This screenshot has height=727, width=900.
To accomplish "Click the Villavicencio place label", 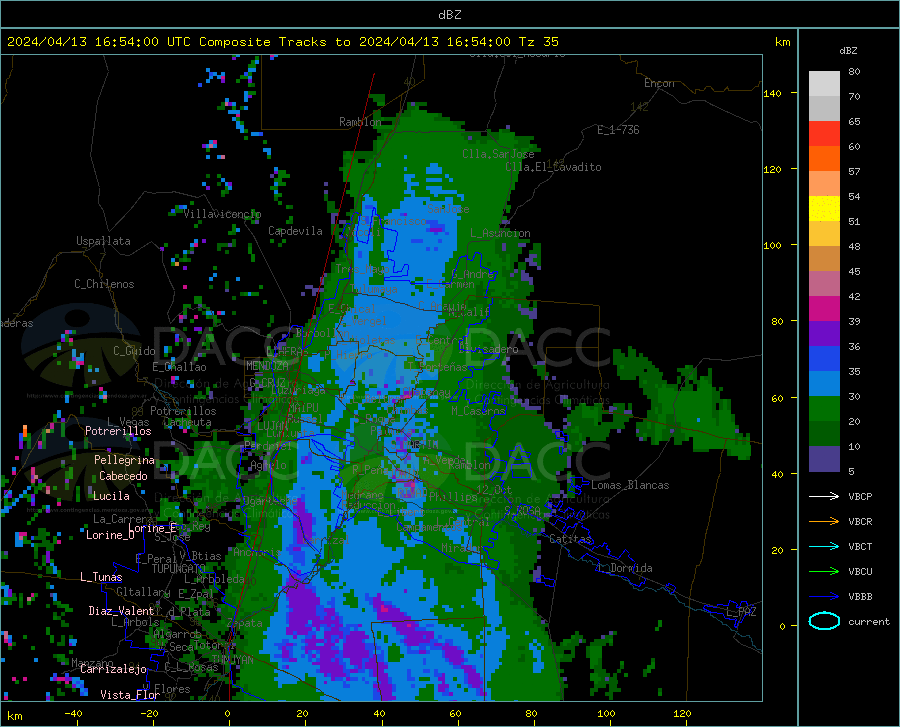I will point(222,214).
